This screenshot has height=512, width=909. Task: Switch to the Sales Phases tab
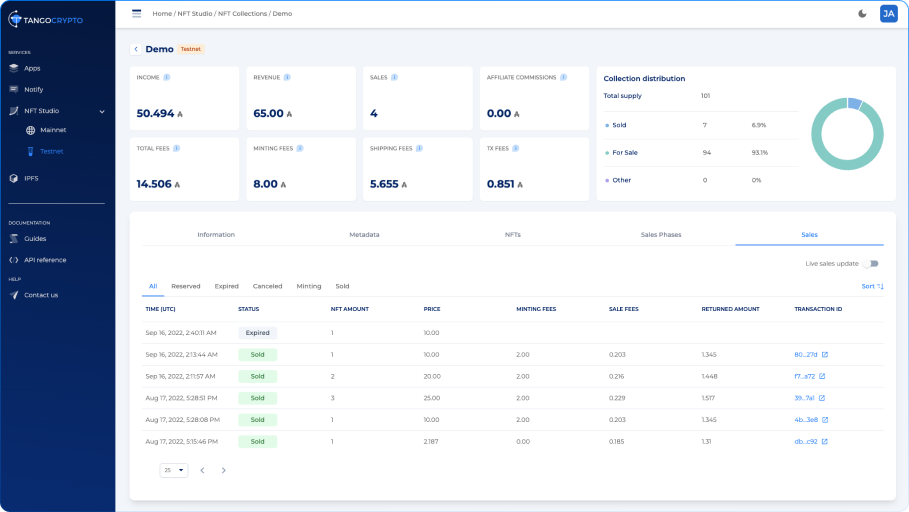coord(660,234)
